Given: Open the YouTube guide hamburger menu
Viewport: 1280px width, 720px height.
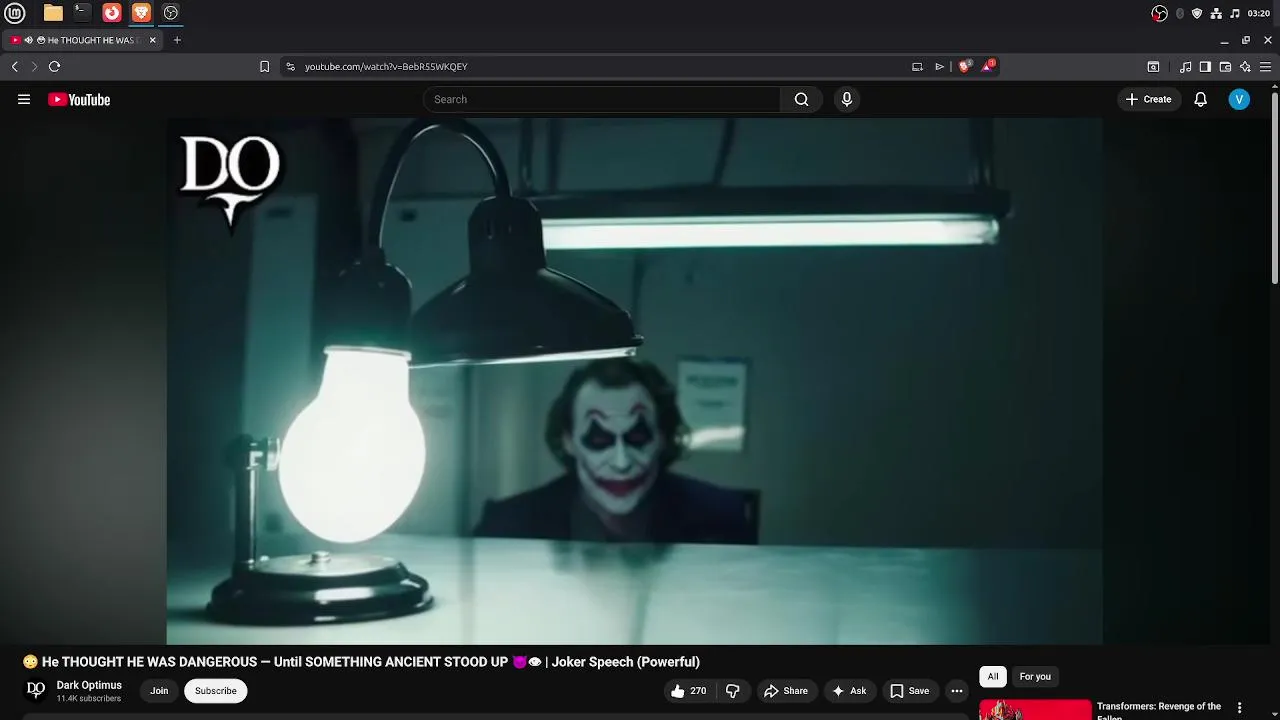Looking at the screenshot, I should coord(24,99).
